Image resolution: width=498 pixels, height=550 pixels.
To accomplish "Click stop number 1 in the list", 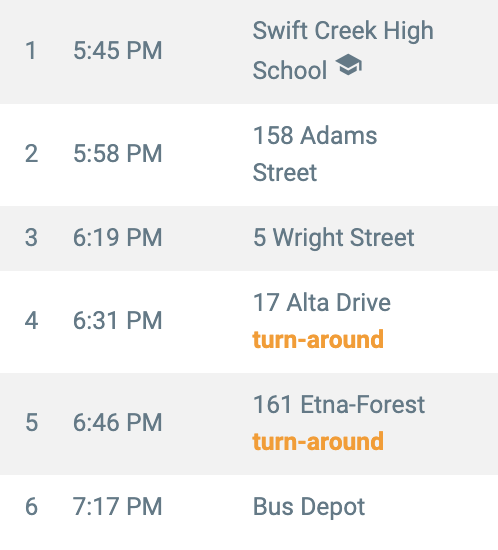I will coord(31,50).
